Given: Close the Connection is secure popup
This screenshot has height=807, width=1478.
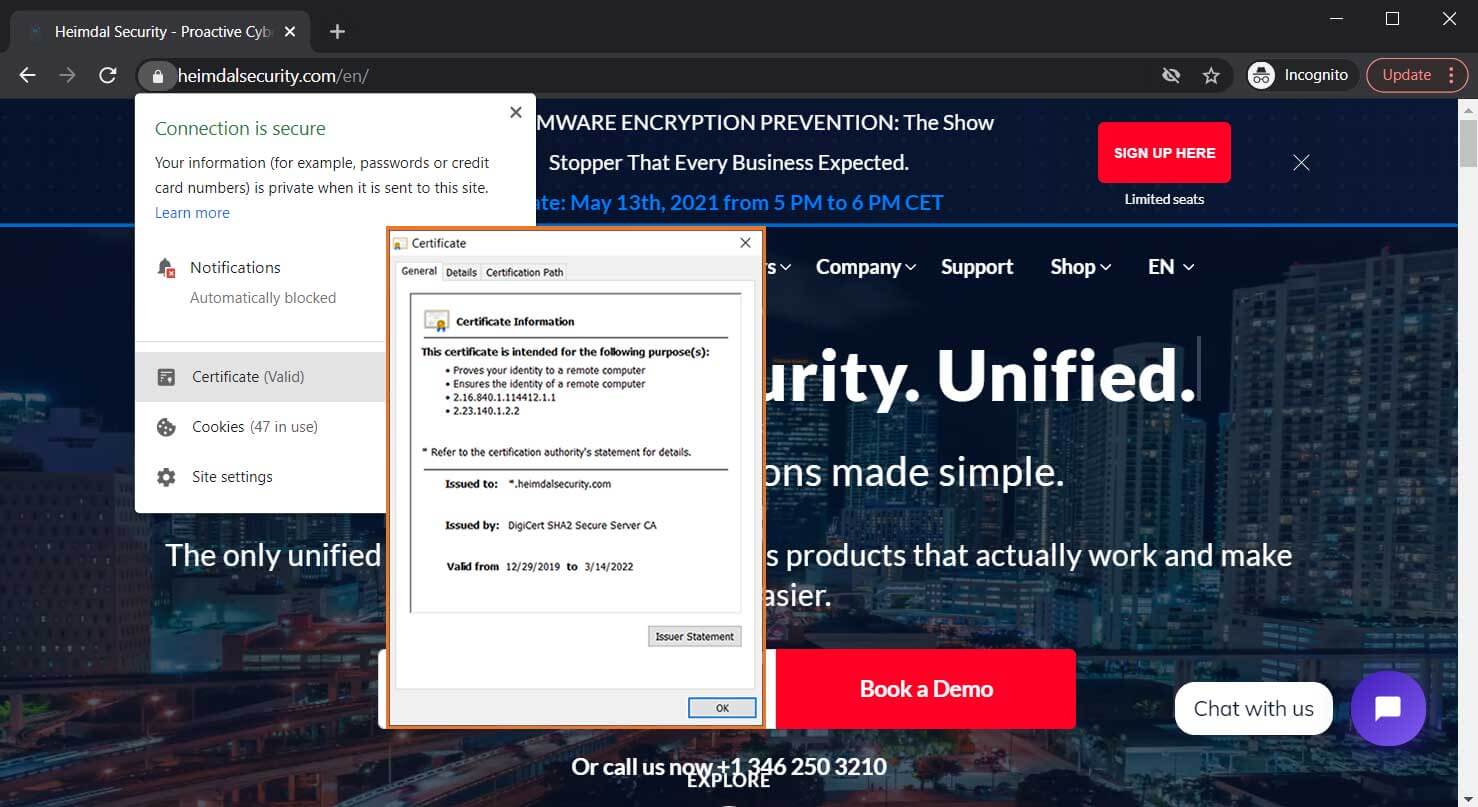Looking at the screenshot, I should tap(516, 112).
